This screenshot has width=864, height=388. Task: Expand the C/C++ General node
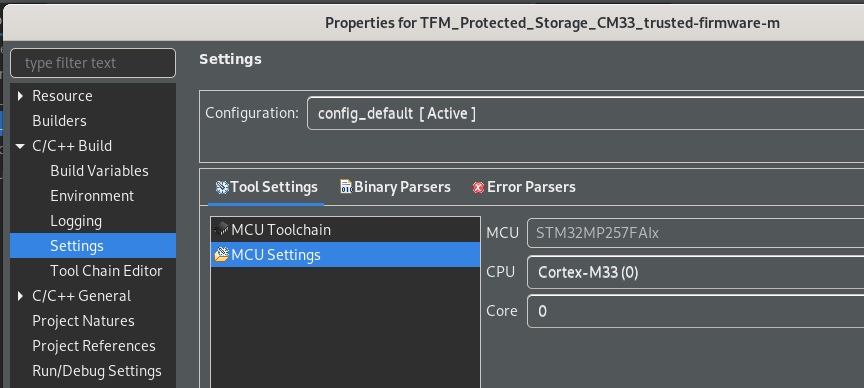pyautogui.click(x=20, y=296)
